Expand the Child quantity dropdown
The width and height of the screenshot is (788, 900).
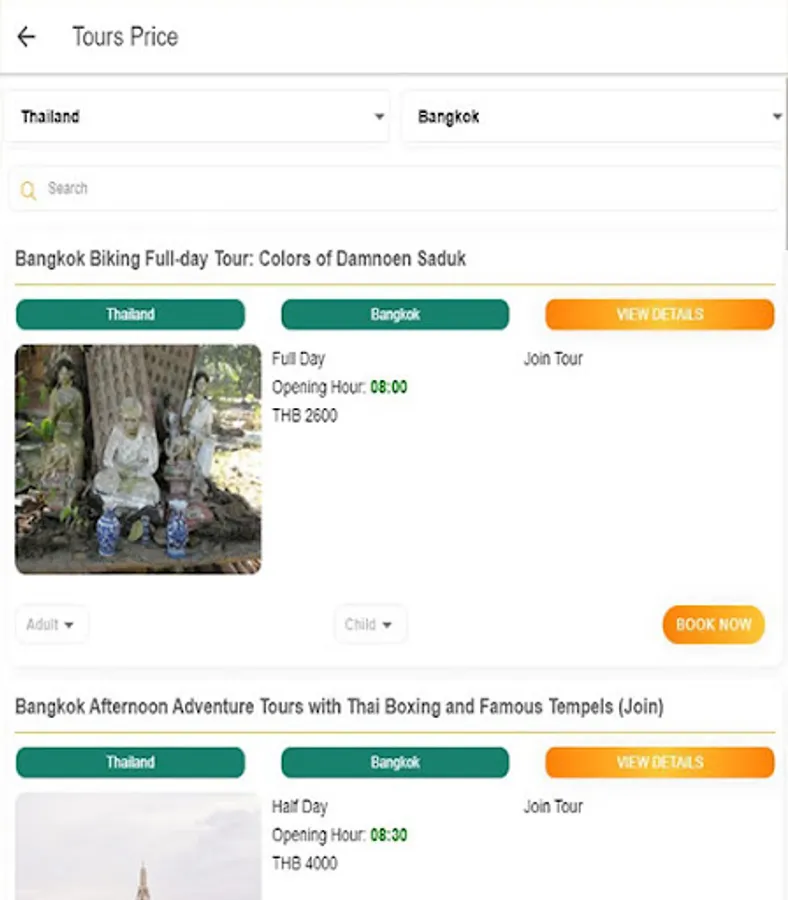click(x=369, y=625)
